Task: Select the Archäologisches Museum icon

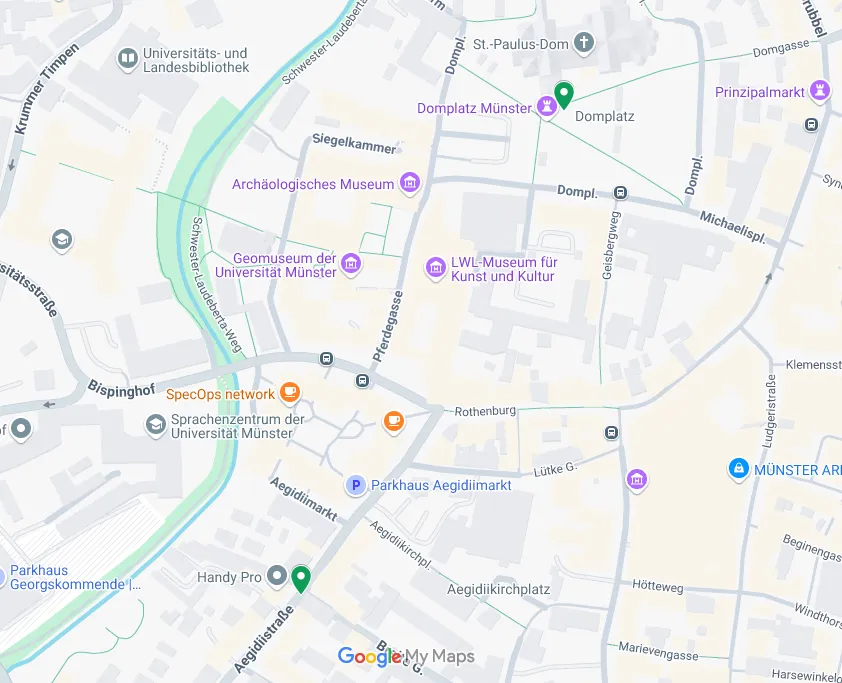Action: click(x=410, y=183)
